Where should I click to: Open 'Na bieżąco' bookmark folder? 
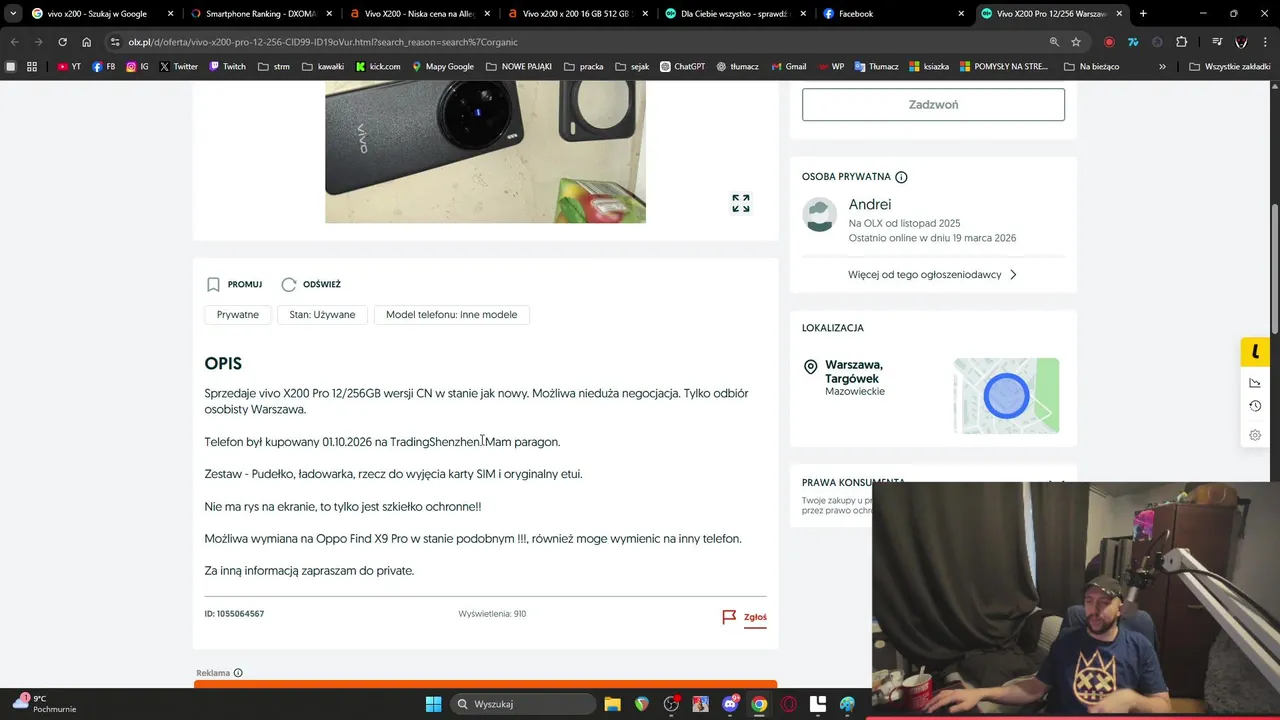(1092, 66)
